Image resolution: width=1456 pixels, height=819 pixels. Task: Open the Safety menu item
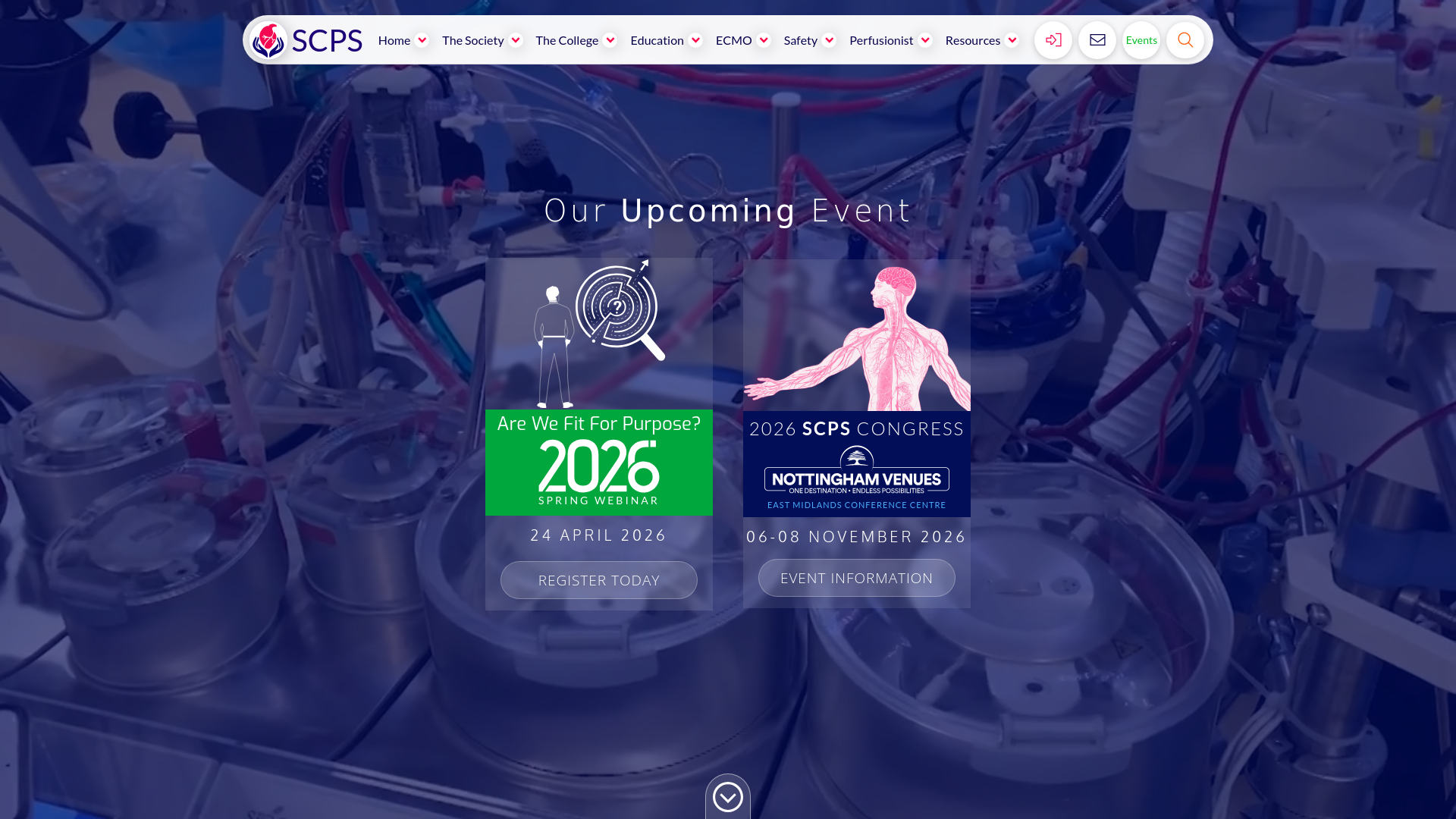click(801, 40)
